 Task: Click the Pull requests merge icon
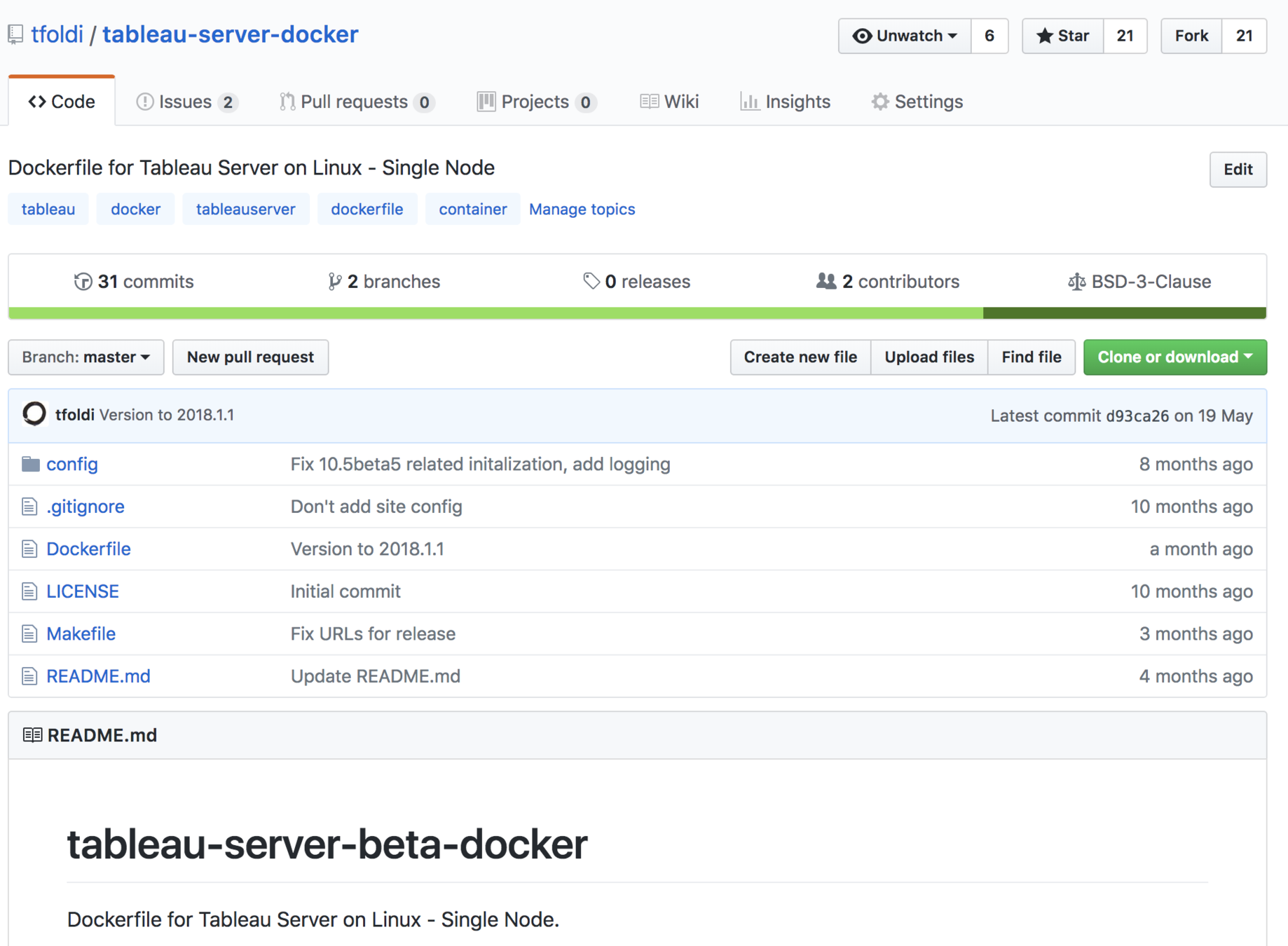[287, 102]
